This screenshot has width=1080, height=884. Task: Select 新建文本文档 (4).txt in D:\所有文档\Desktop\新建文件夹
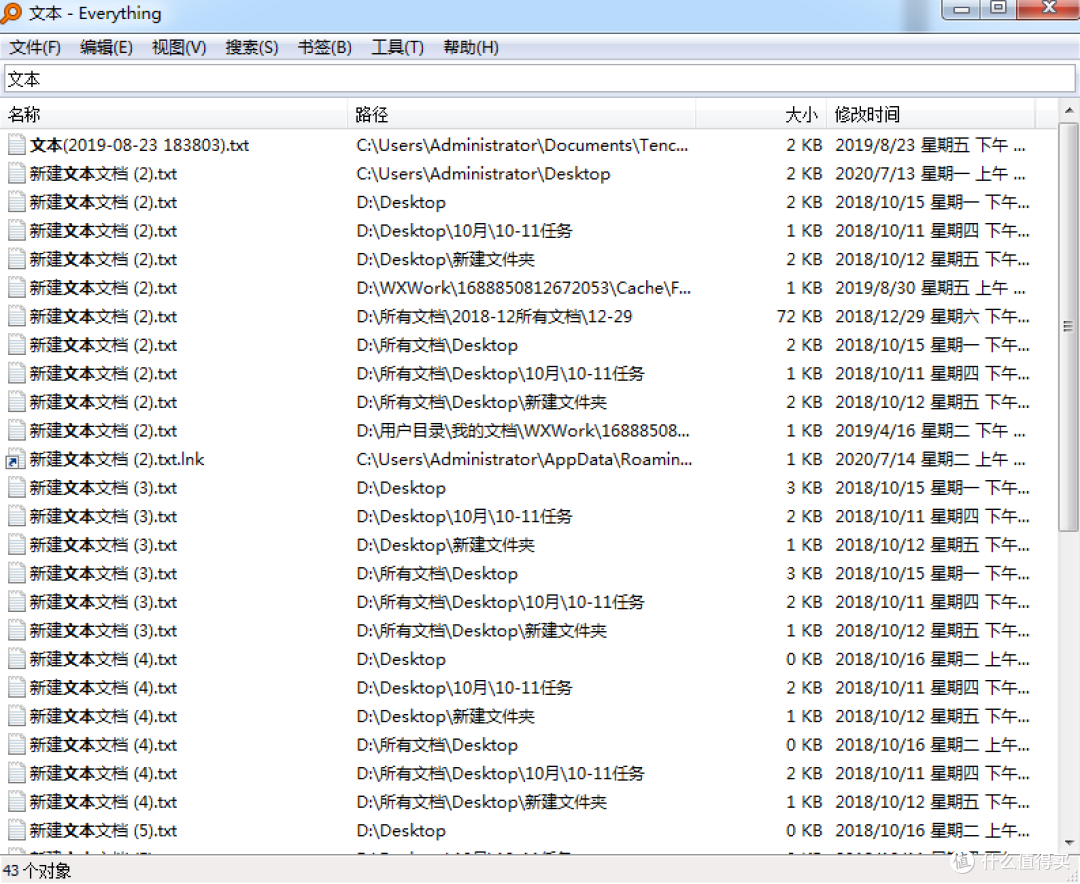click(103, 803)
